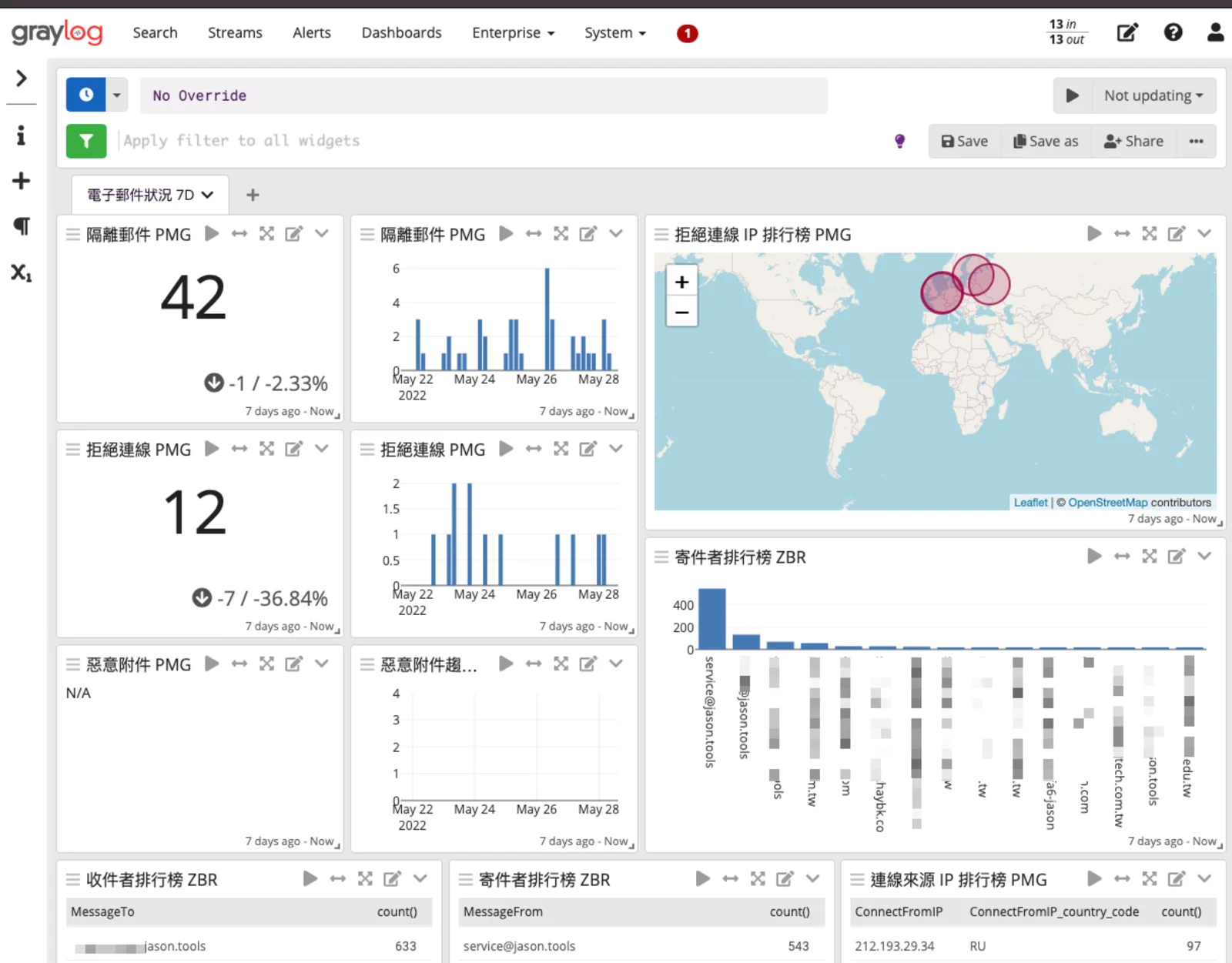
Task: Open the description info icon in sidebar
Action: click(21, 135)
